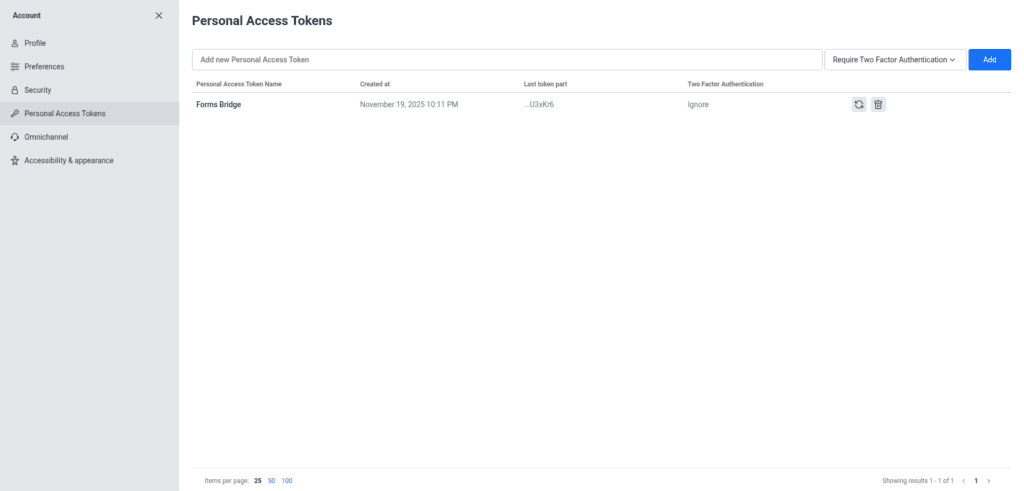Open the Require Two Factor Authentication dropdown
Image resolution: width=1024 pixels, height=491 pixels.
pos(895,59)
